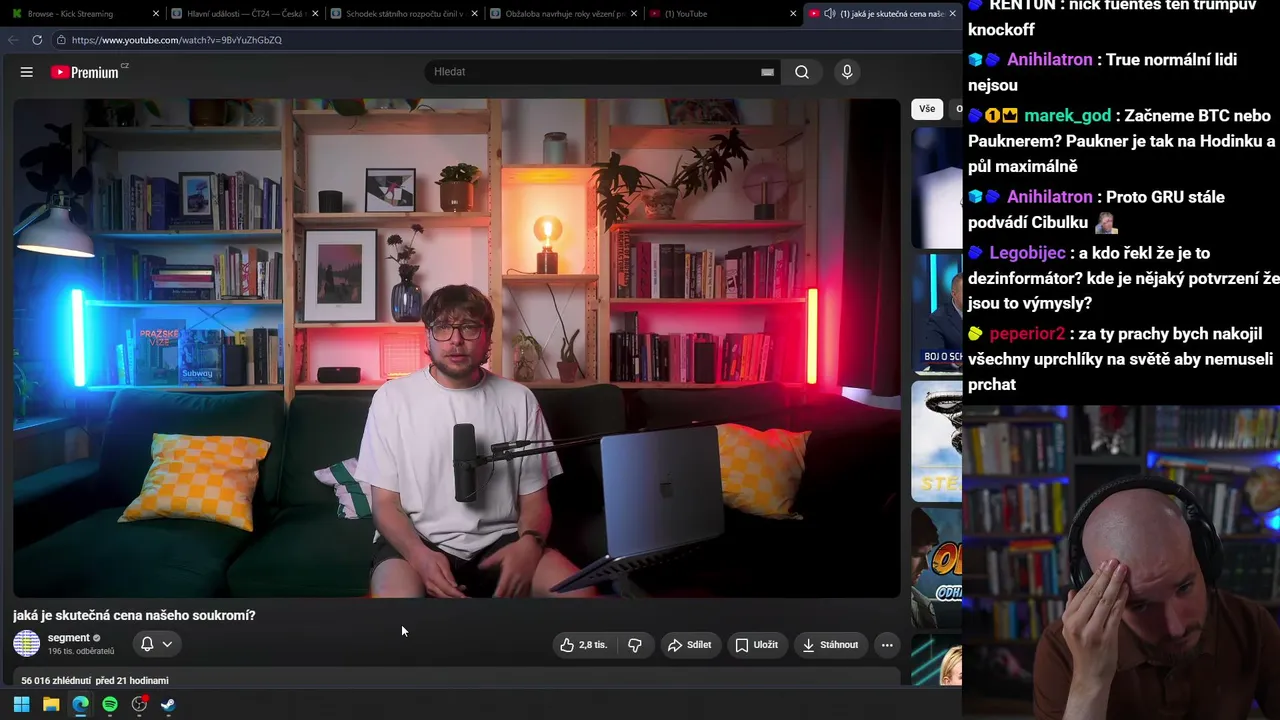Open notification bell dropdown for segment

click(156, 644)
